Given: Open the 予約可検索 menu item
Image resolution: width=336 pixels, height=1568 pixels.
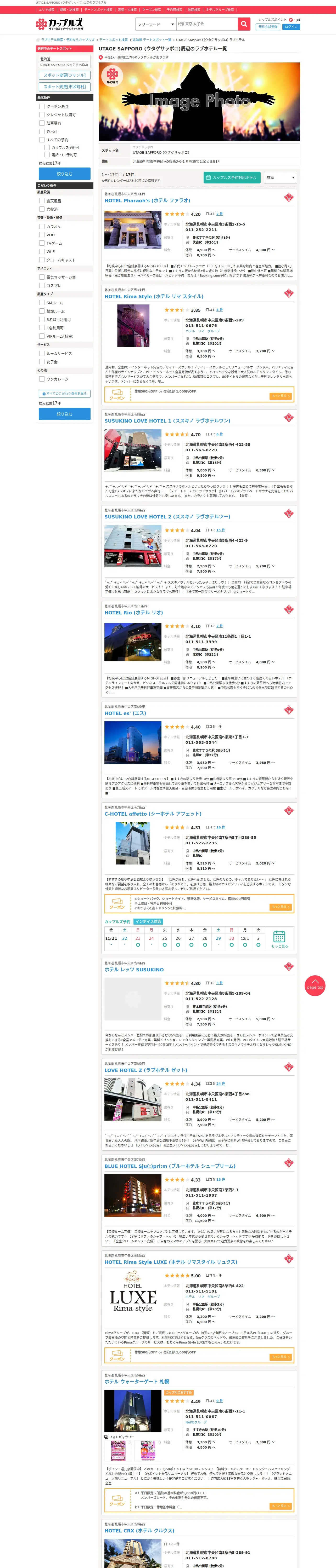Looking at the screenshot, I should [174, 10].
